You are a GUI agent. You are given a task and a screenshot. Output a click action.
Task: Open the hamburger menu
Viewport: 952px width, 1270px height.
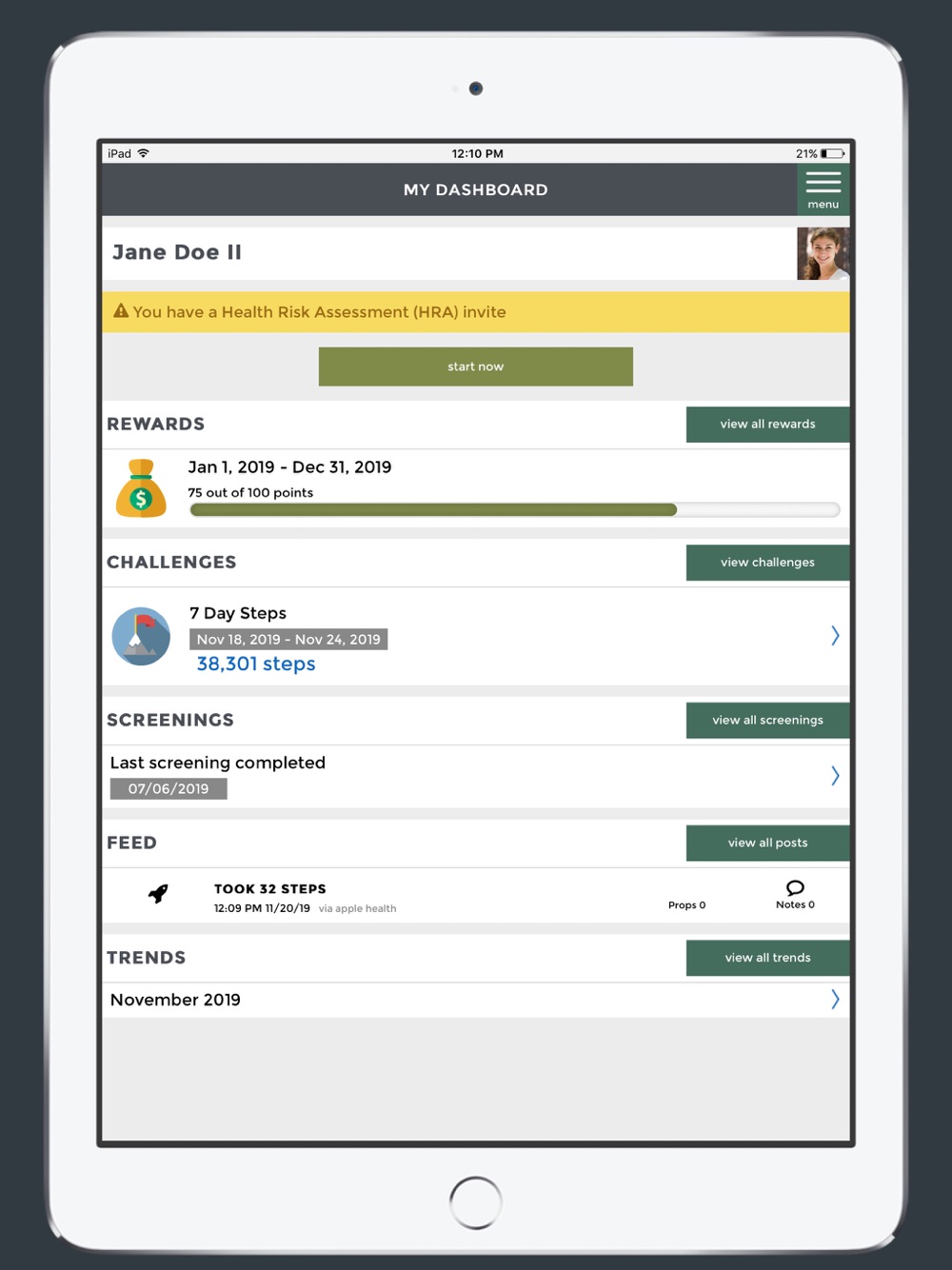823,189
